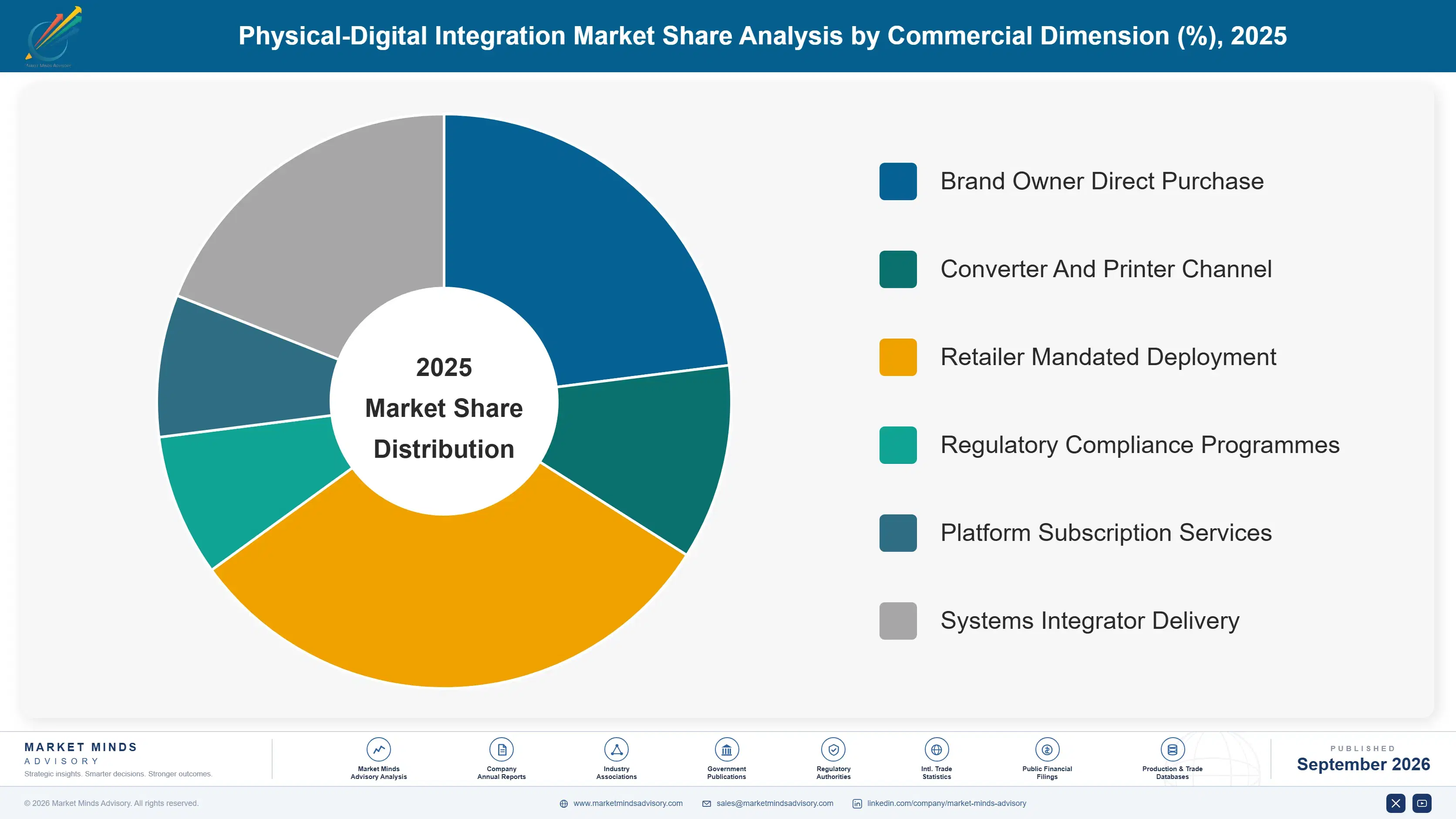Click the Market Minds Advisory logo in header
Viewport: 1456px width, 819px height.
pos(54,37)
